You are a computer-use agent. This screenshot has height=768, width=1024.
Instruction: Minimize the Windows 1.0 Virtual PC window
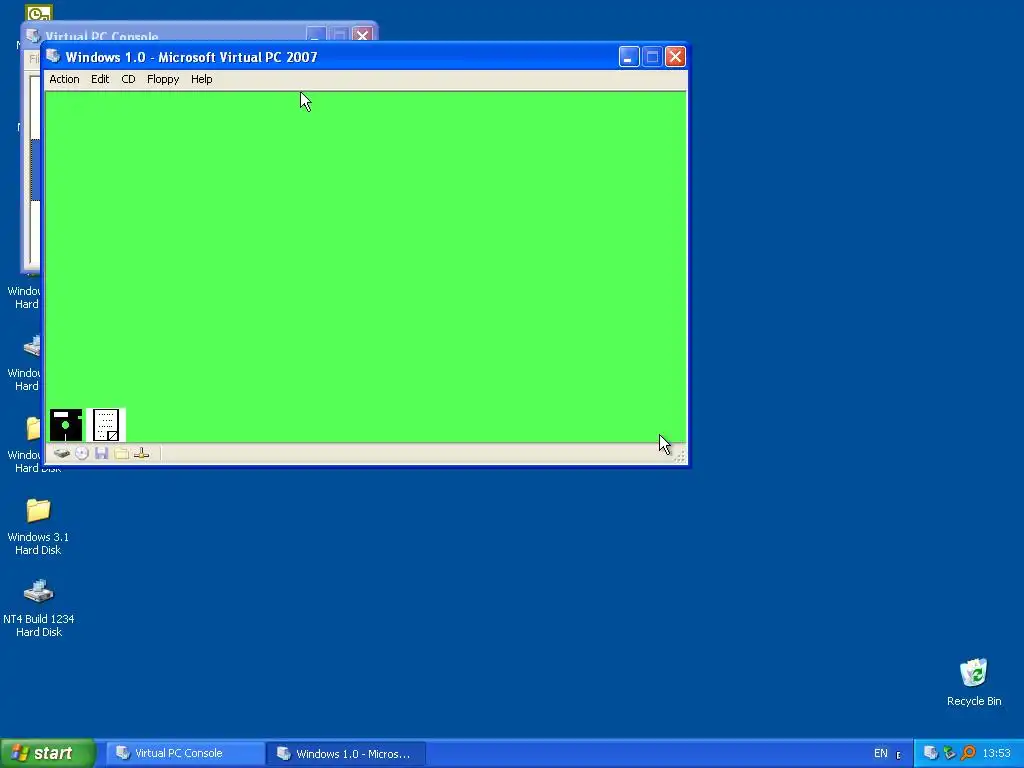click(628, 57)
